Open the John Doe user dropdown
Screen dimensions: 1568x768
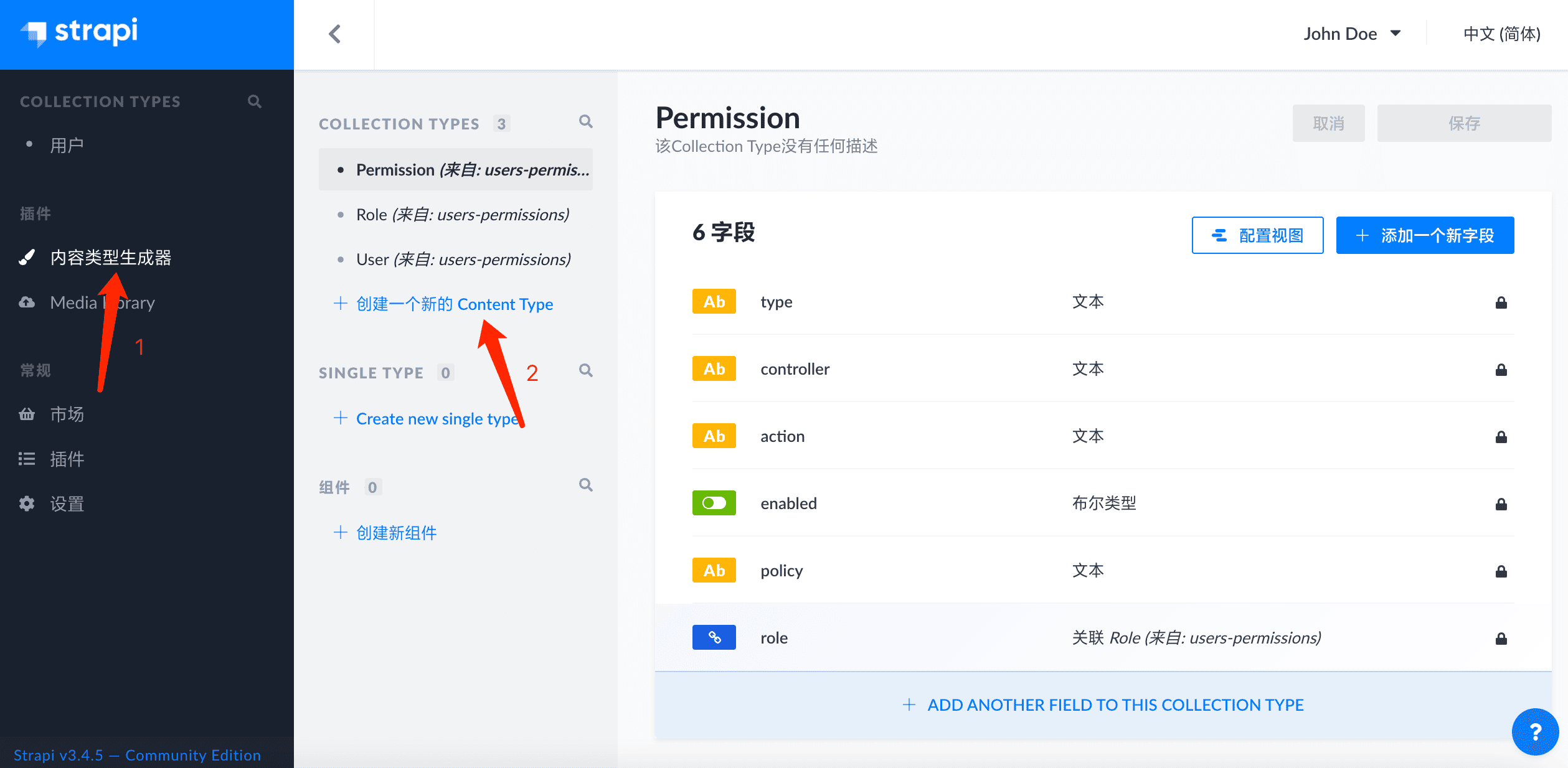point(1352,34)
